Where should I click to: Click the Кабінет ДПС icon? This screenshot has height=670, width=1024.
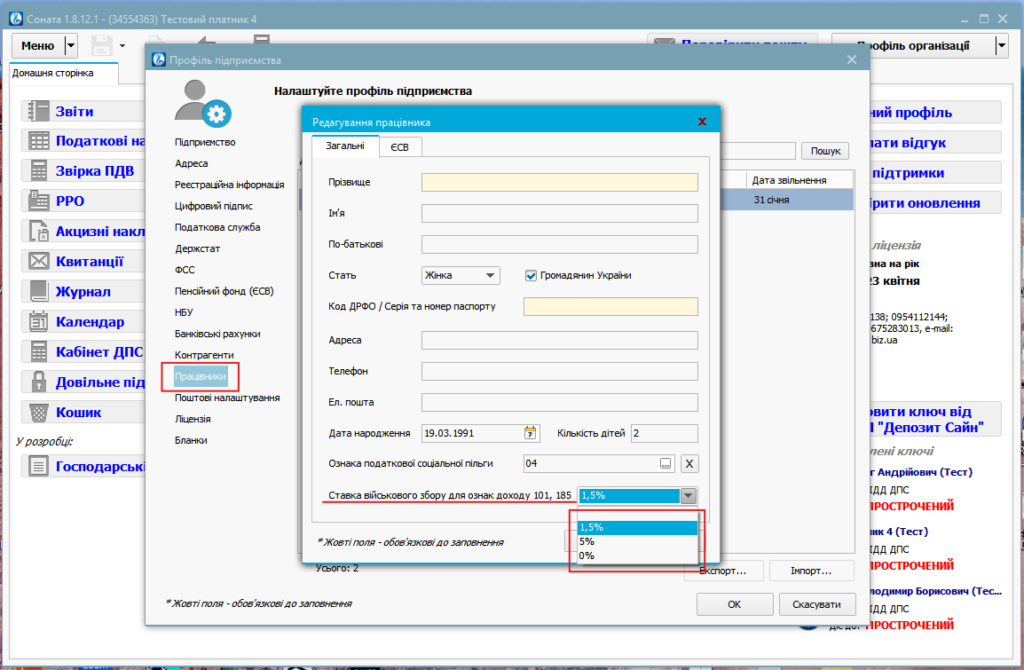39,352
